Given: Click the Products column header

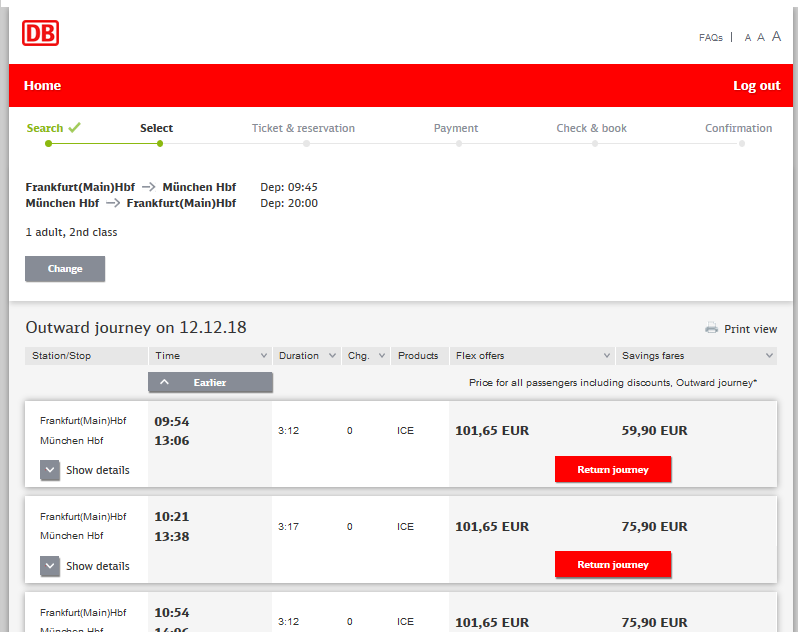Looking at the screenshot, I should tap(419, 356).
